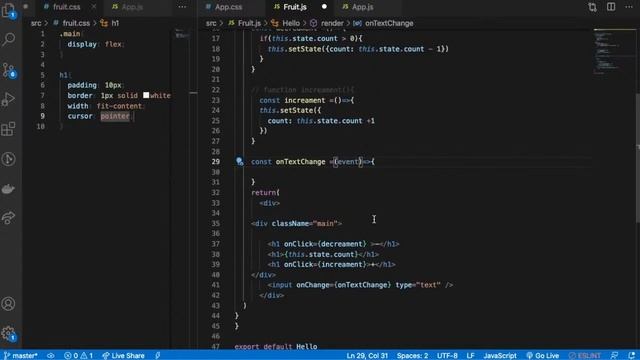Open the Extensions view
Image resolution: width=640 pixels, height=360 pixels.
(x=9, y=129)
